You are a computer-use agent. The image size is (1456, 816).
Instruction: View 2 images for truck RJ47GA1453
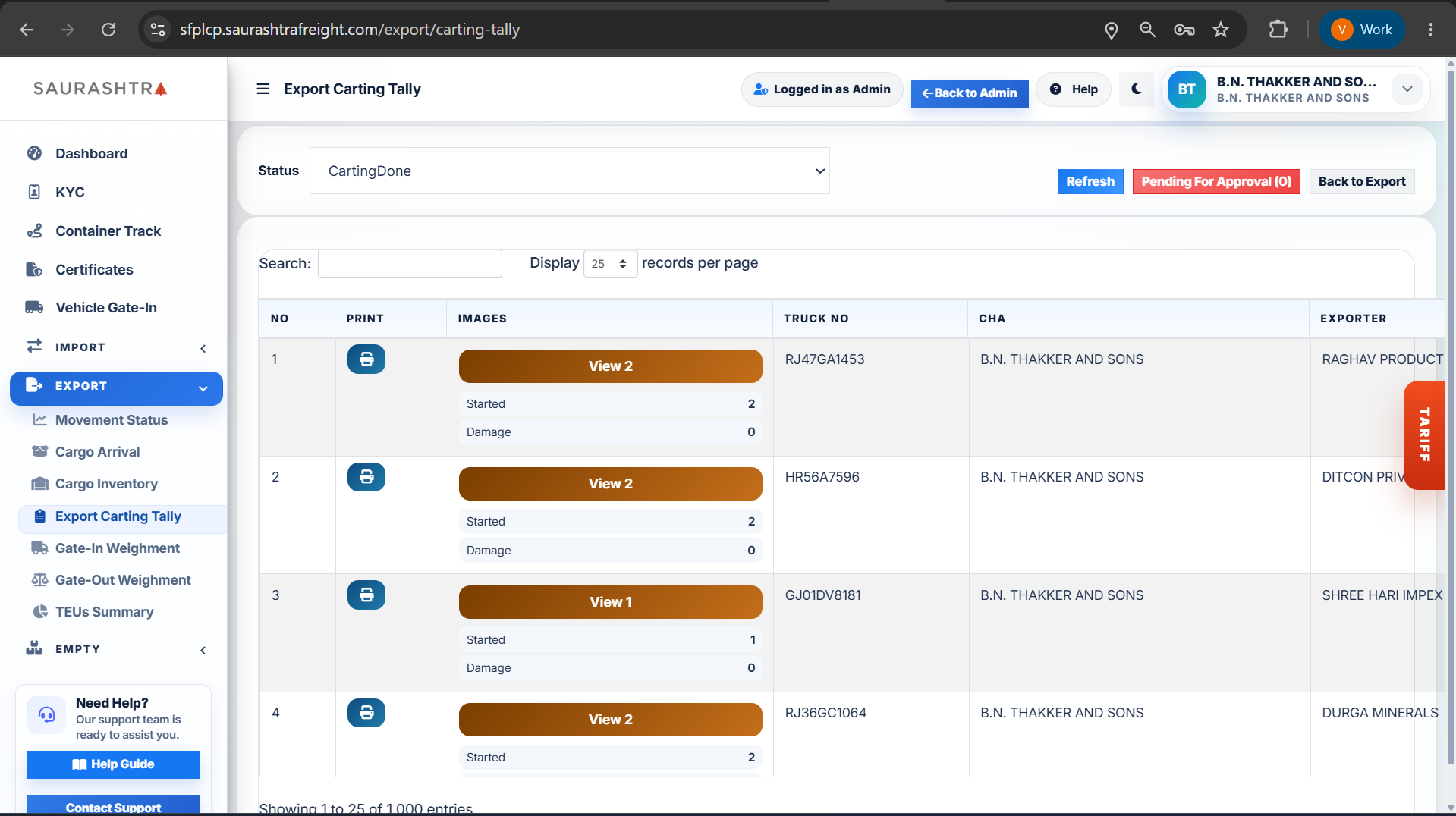click(610, 366)
